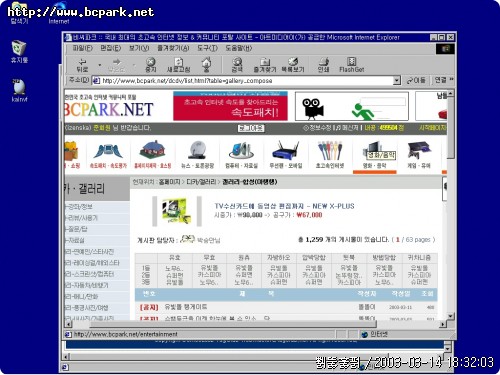Click the Print (인쇄) toolbar icon
500x375 pixels.
(x=323, y=65)
